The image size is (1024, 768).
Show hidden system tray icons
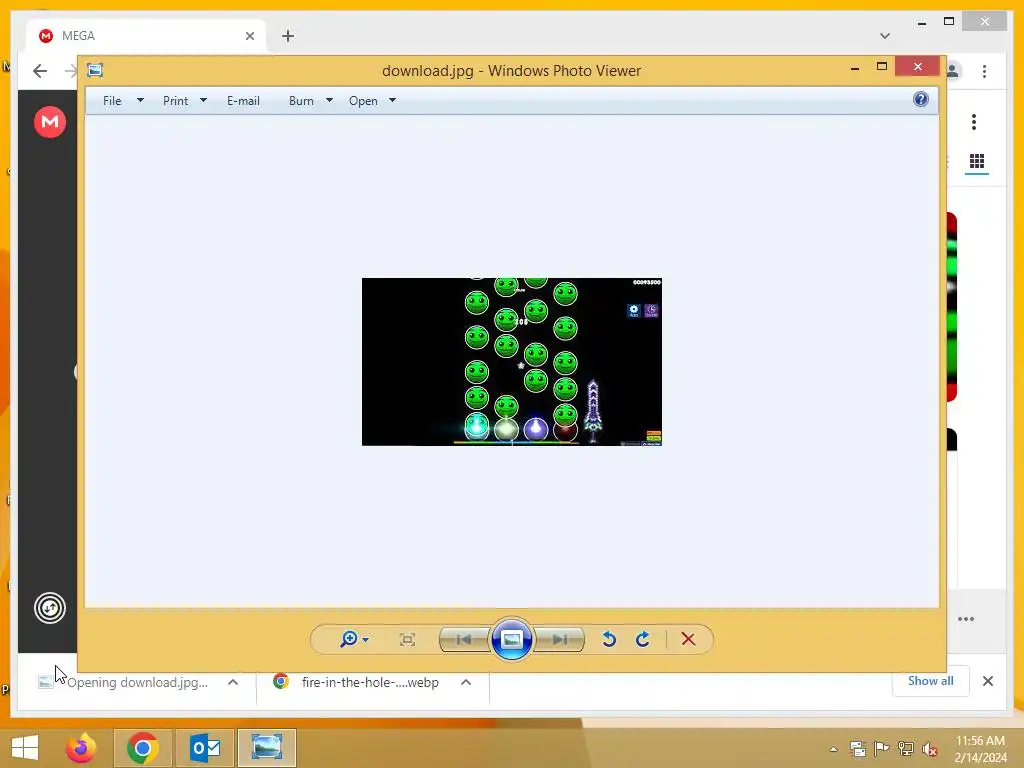click(x=833, y=748)
